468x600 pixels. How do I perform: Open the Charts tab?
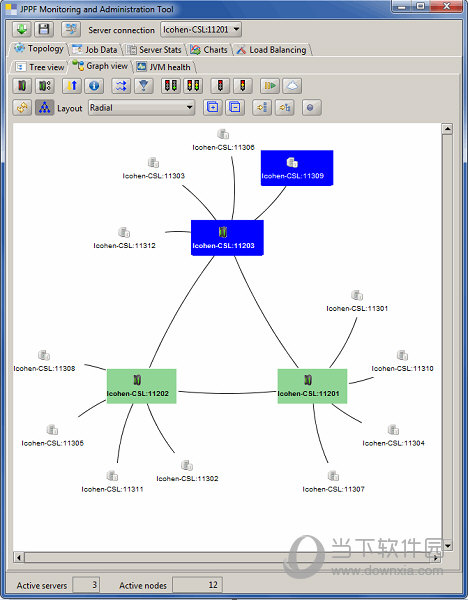209,50
